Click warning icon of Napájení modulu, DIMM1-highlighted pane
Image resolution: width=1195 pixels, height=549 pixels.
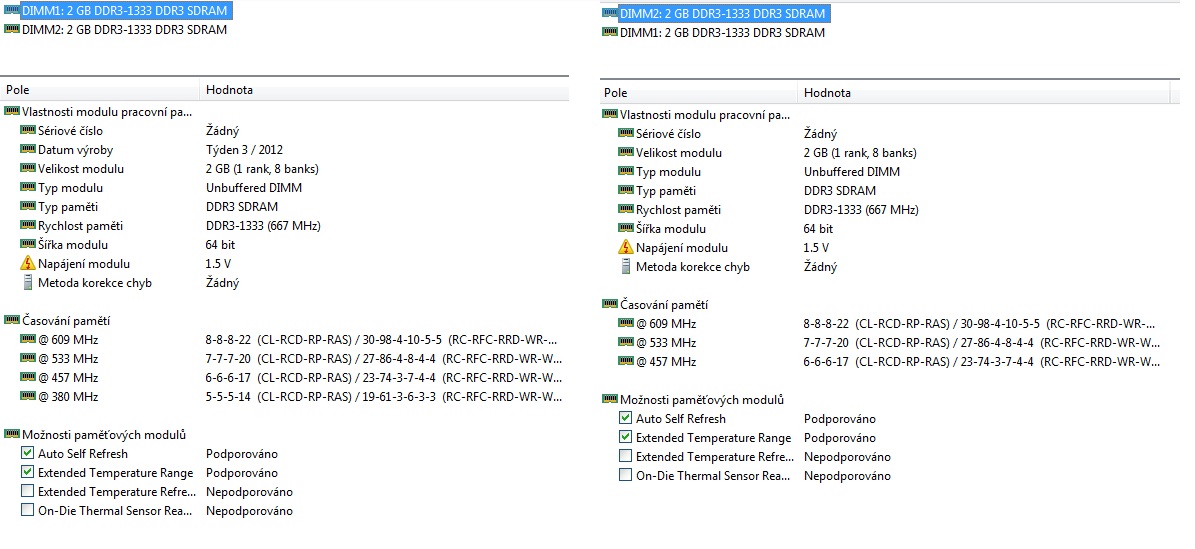(x=27, y=264)
